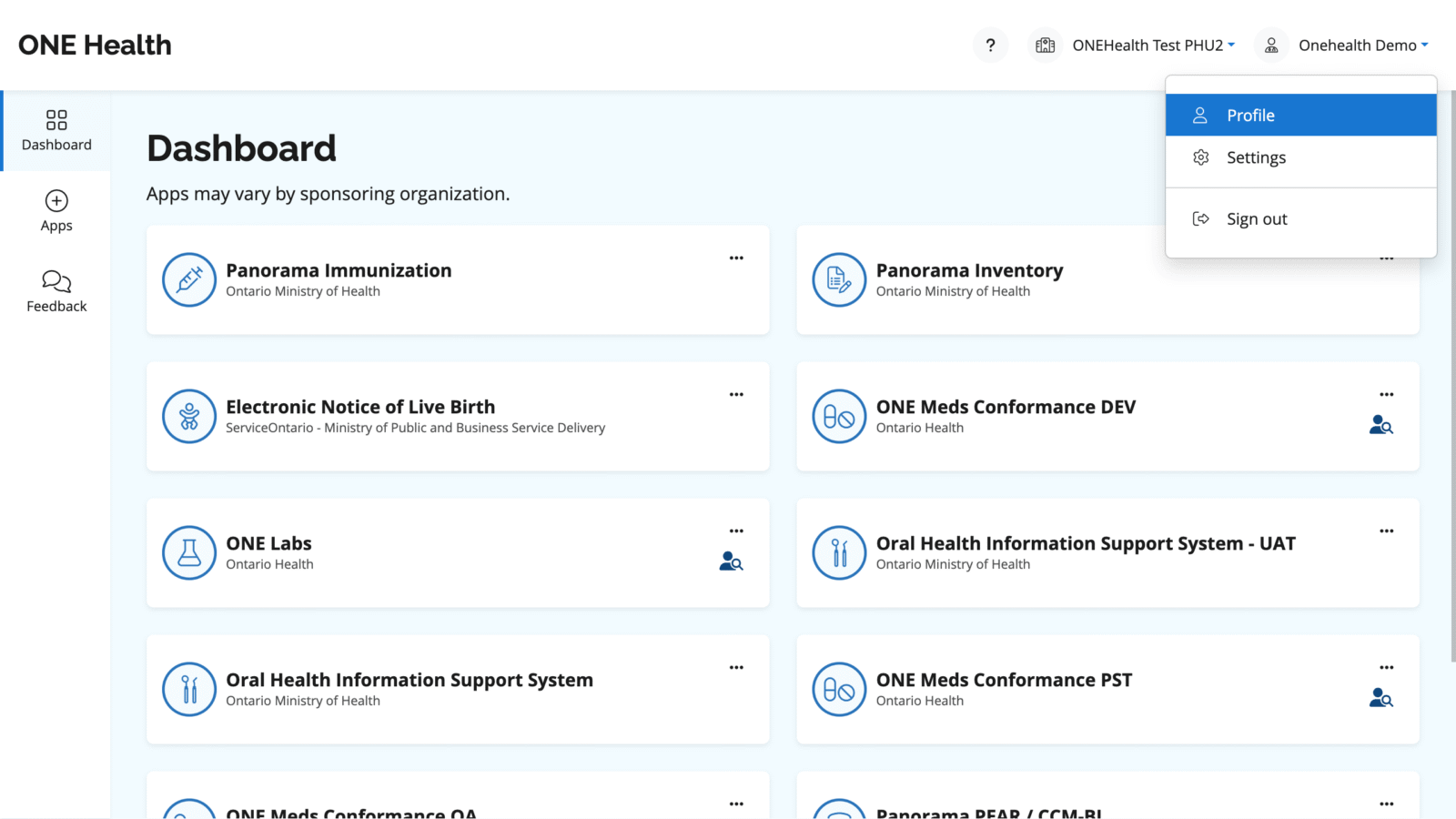
Task: Click 'Ontario Ministry of Health' under Panorama Immunization
Action: [x=303, y=291]
